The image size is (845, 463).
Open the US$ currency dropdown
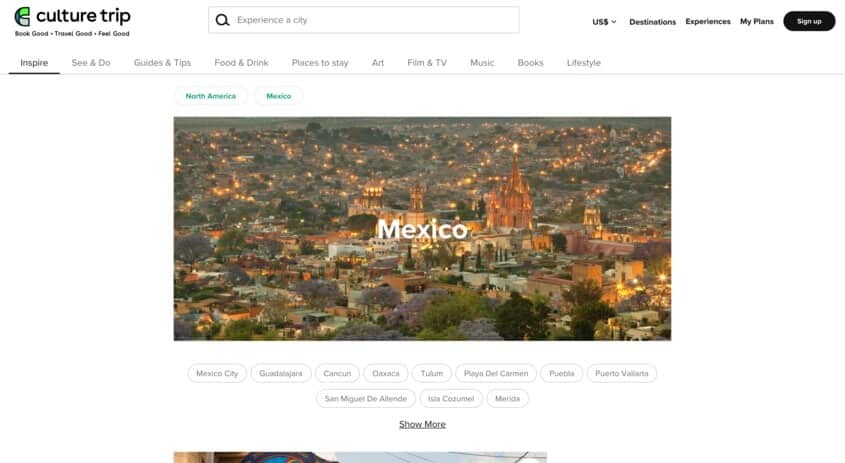[604, 22]
